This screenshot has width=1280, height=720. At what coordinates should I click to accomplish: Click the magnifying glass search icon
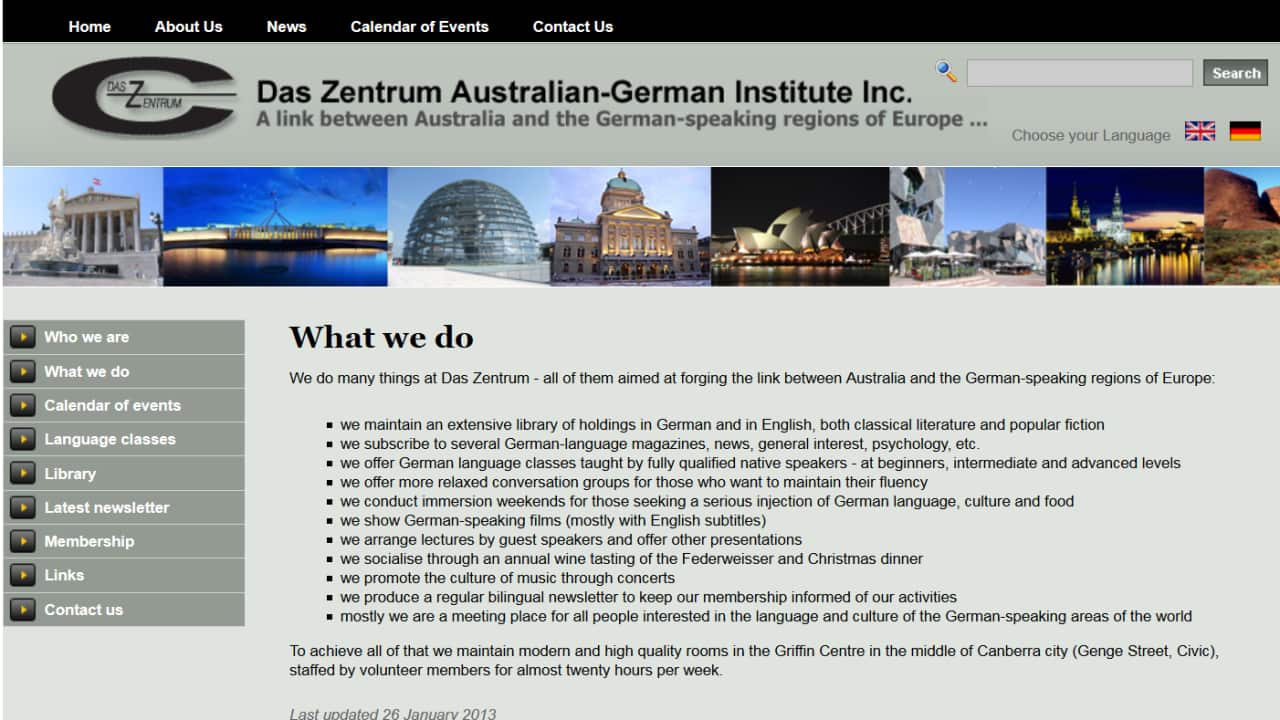pyautogui.click(x=945, y=71)
